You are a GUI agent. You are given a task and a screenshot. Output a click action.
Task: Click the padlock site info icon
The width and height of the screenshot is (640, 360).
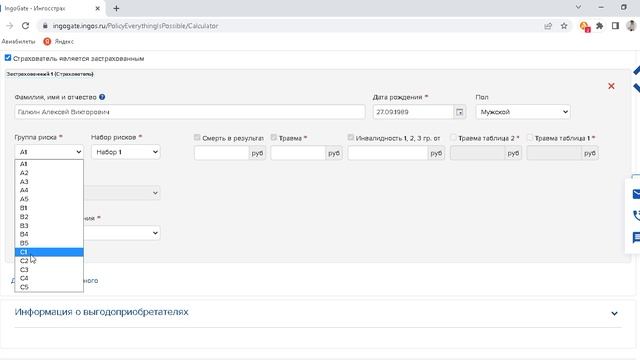(x=45, y=26)
